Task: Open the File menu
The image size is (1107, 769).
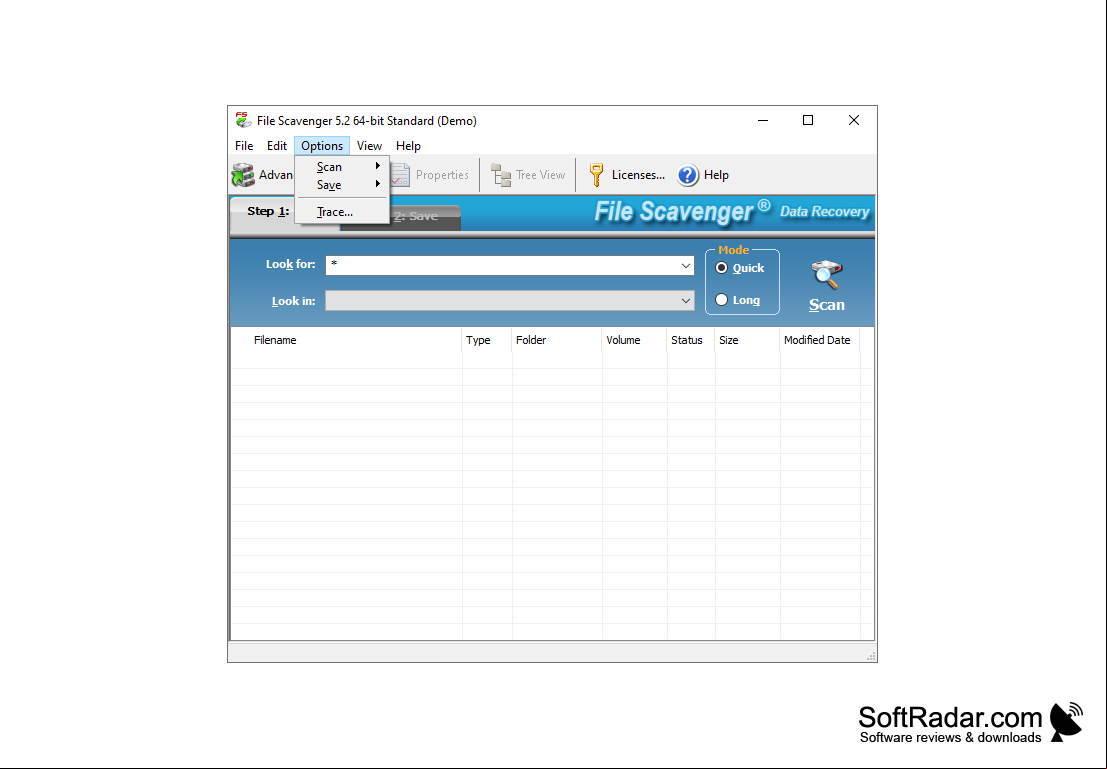Action: [244, 145]
